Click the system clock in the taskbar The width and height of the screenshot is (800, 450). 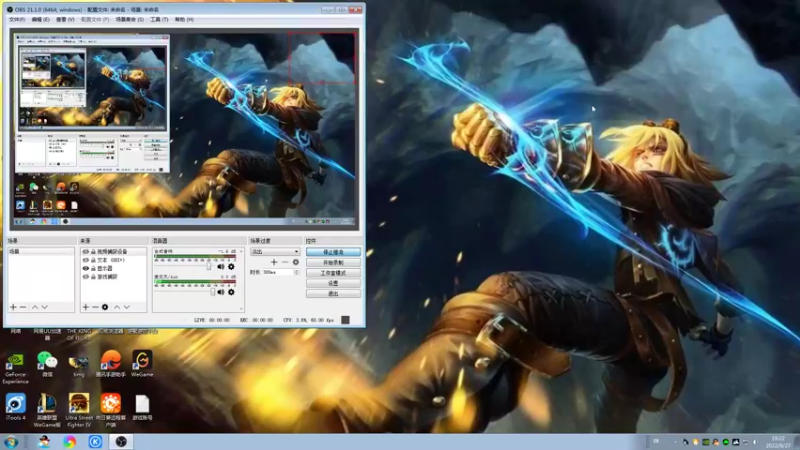point(778,442)
